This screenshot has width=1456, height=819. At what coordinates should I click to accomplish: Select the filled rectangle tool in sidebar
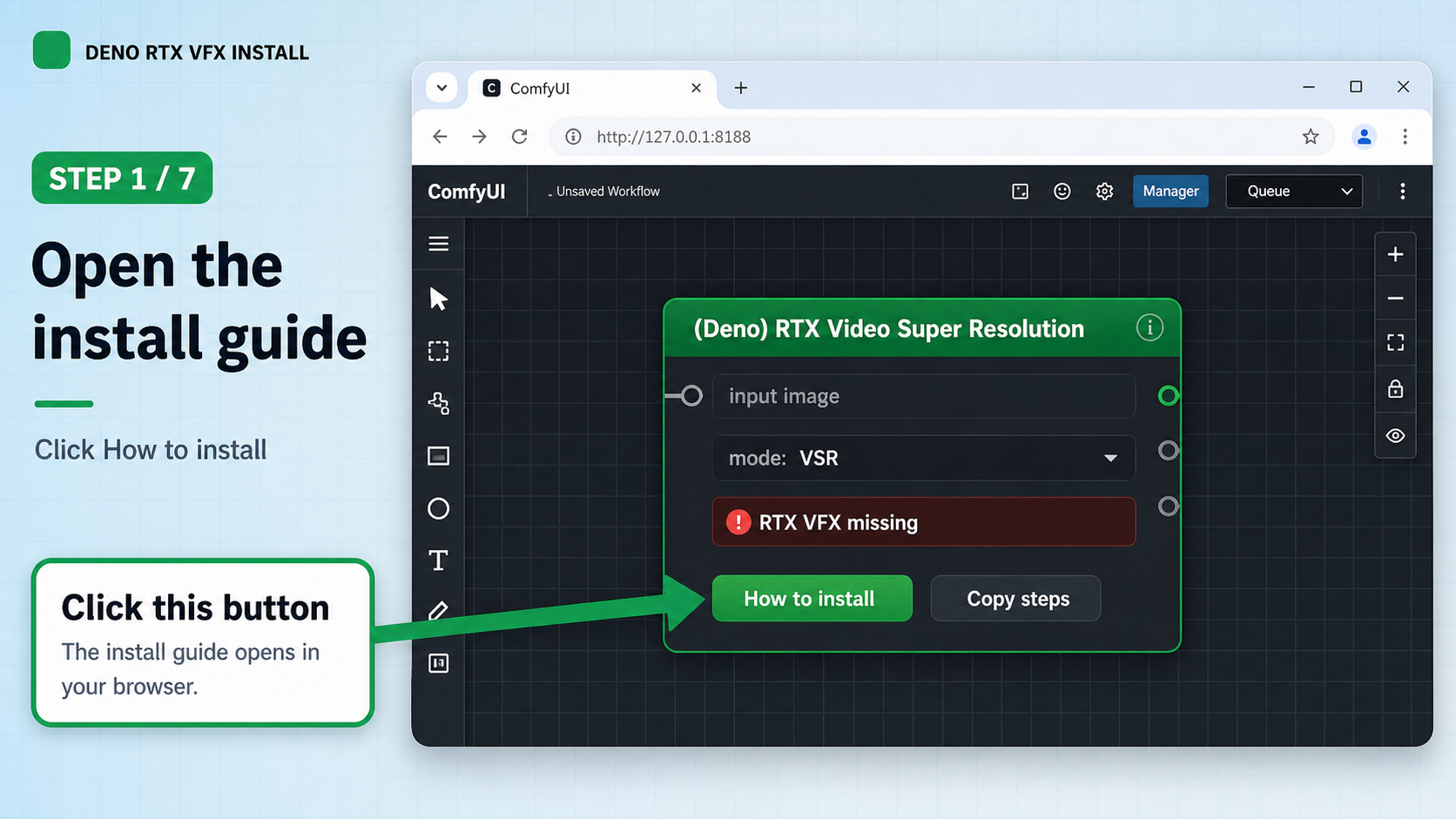coord(439,456)
